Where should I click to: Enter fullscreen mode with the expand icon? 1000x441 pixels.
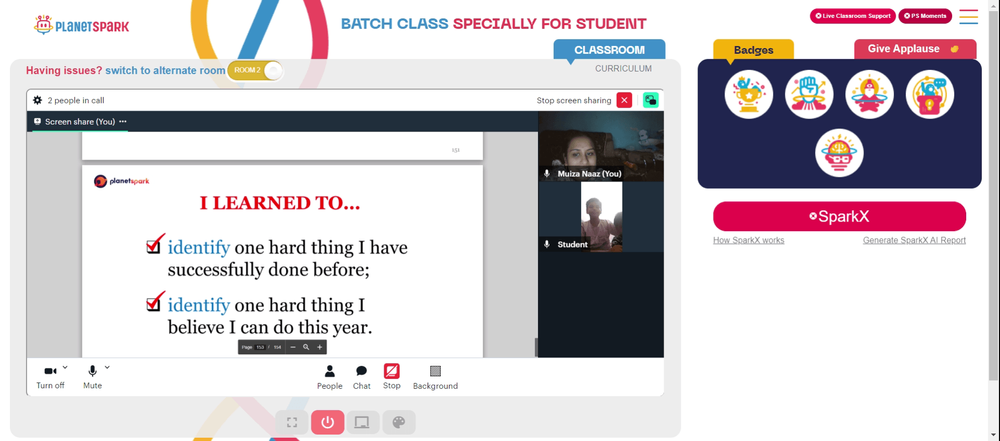(x=292, y=422)
